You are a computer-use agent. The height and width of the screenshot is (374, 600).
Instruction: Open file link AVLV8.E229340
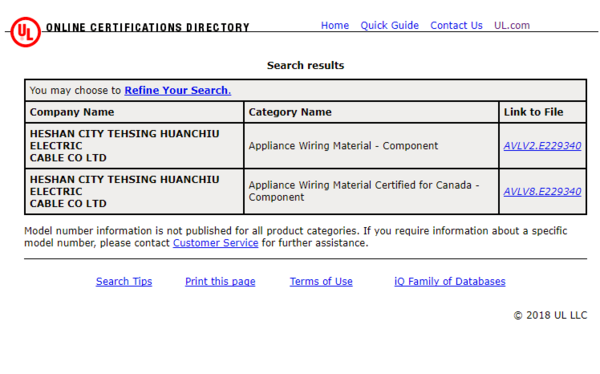[x=542, y=191]
